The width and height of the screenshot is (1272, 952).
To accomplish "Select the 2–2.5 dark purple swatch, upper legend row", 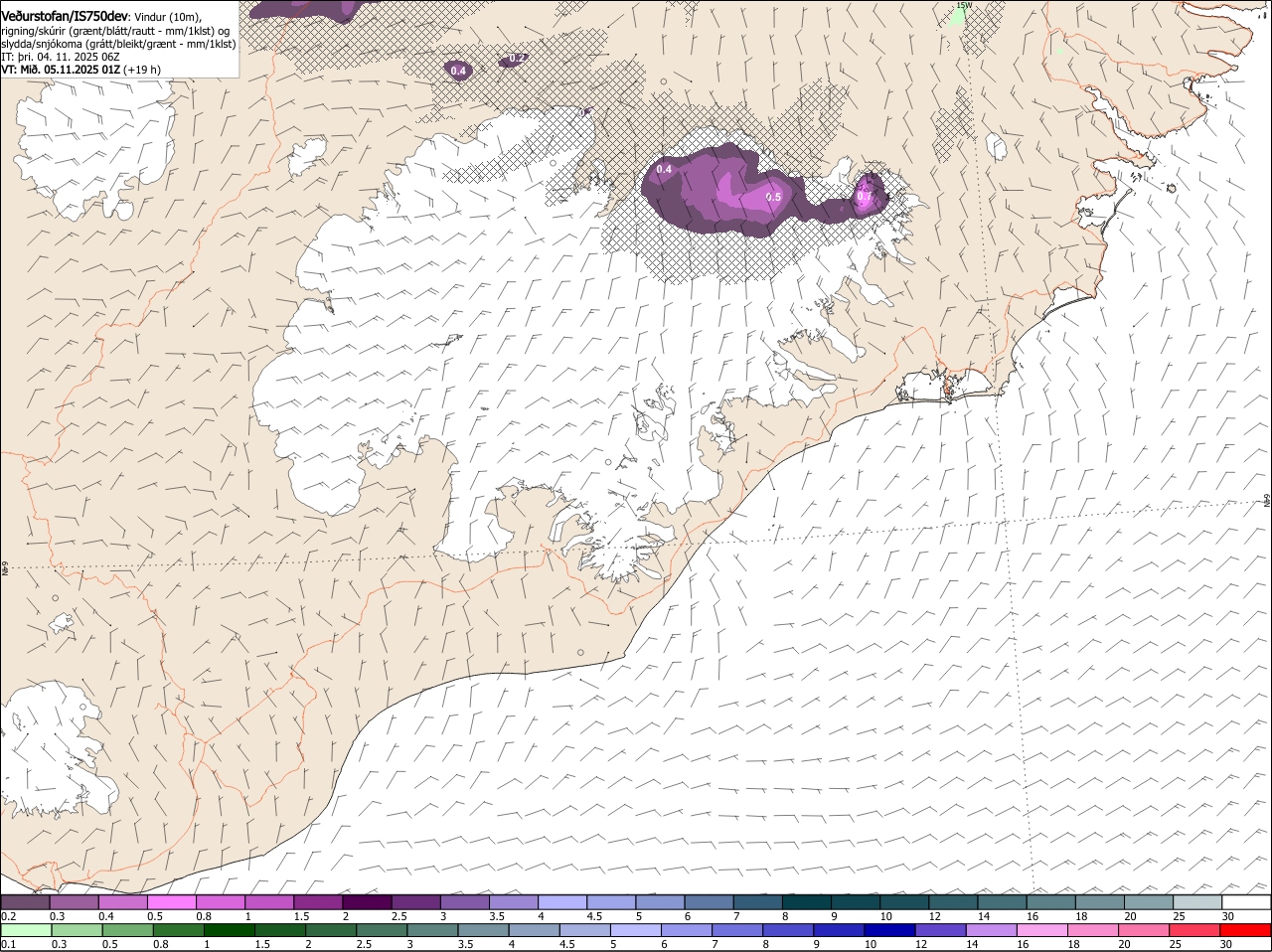I will [368, 902].
